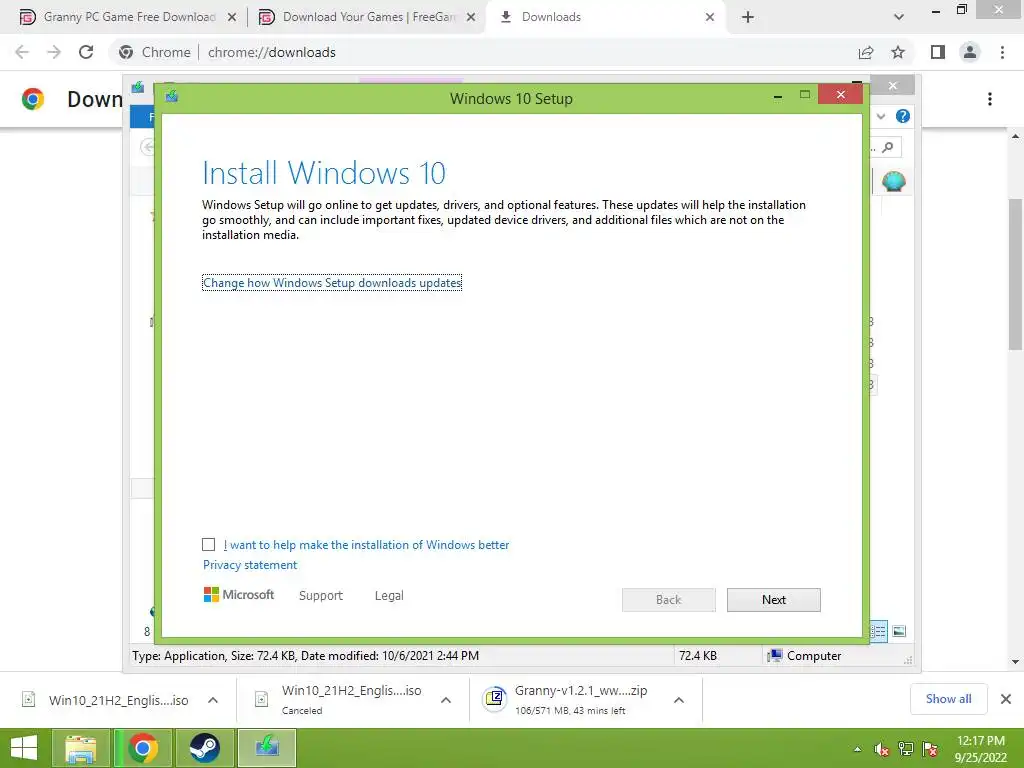Click the Windows 10 Setup title bar icon
Screen dimensions: 1024x768
(x=172, y=97)
